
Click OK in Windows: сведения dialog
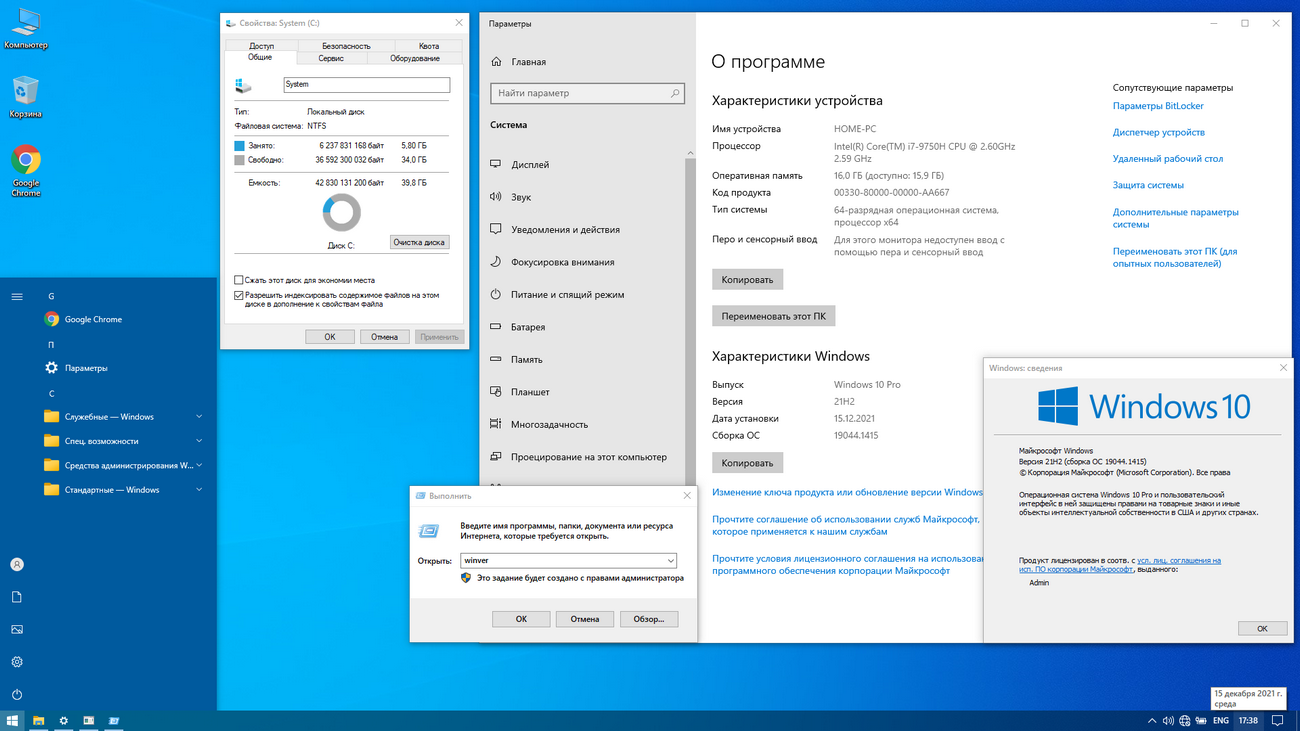coord(1262,628)
